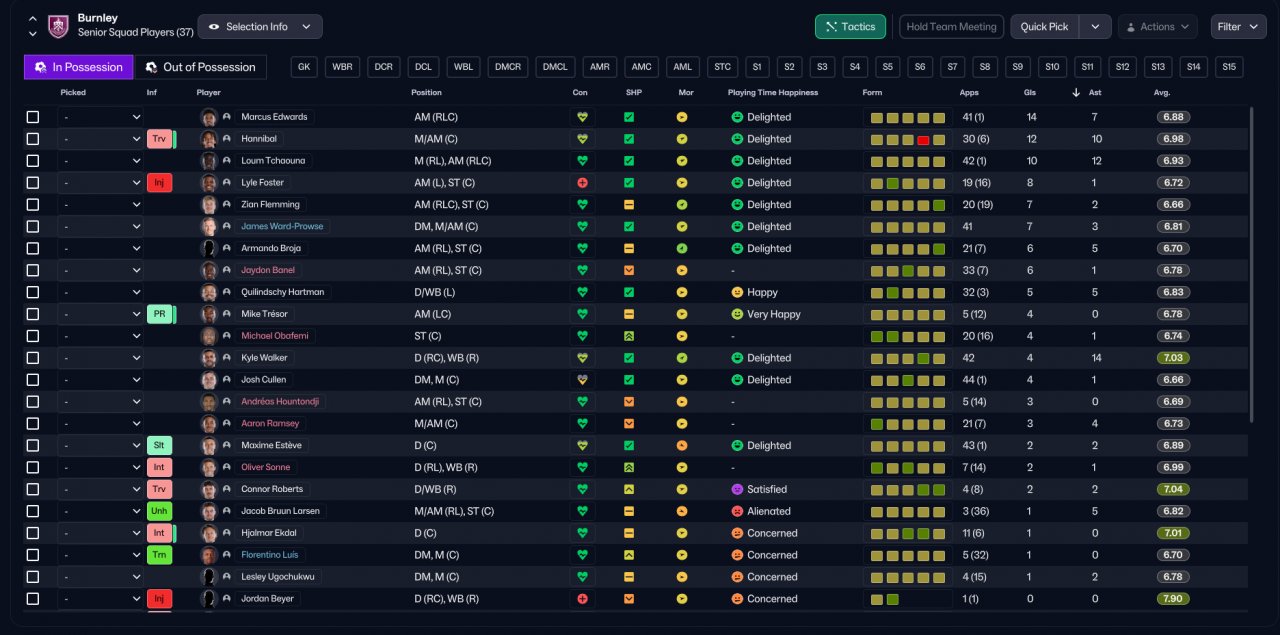
Task: Switch to the Out of Possession tab
Action: (x=200, y=67)
